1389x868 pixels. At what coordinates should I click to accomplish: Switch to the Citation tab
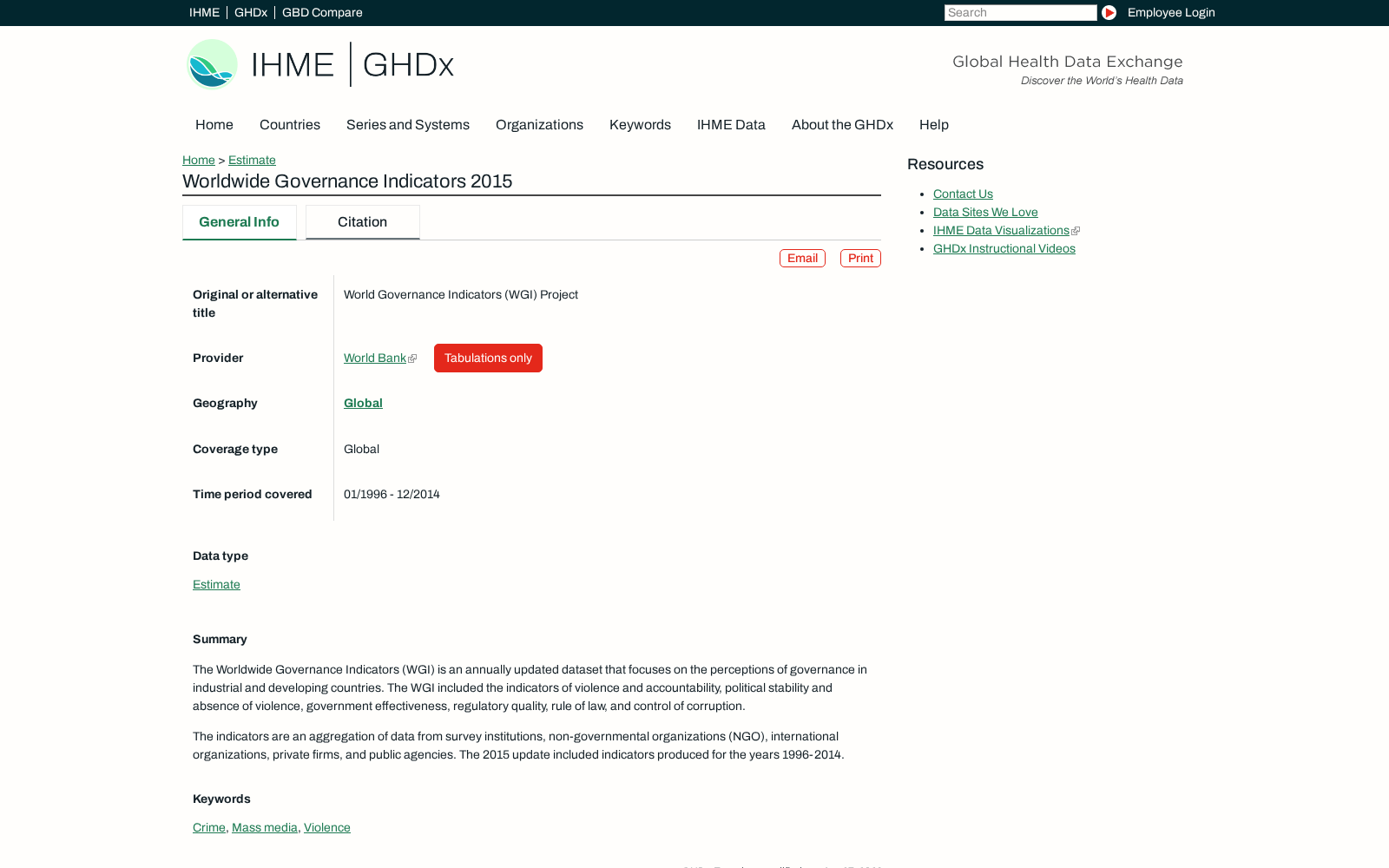click(x=363, y=222)
